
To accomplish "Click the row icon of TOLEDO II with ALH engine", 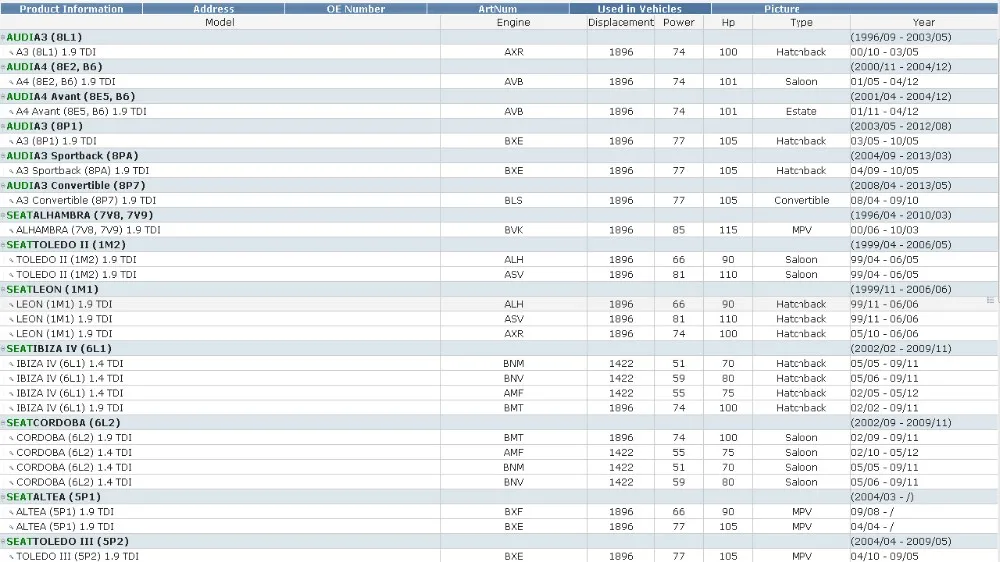I will (11, 260).
